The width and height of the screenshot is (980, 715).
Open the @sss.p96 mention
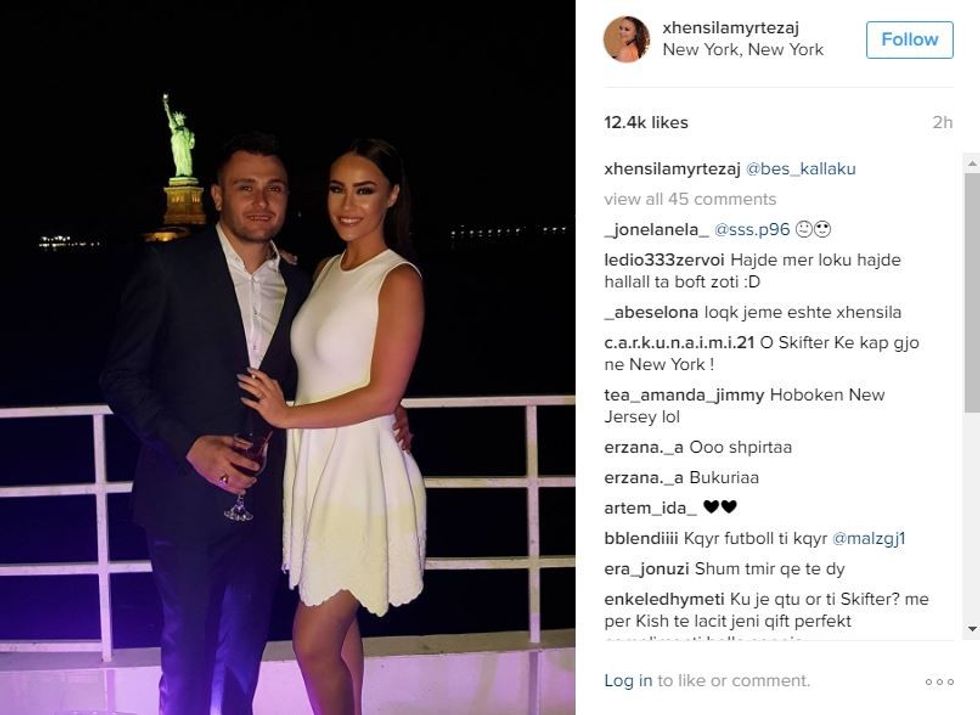tap(751, 230)
